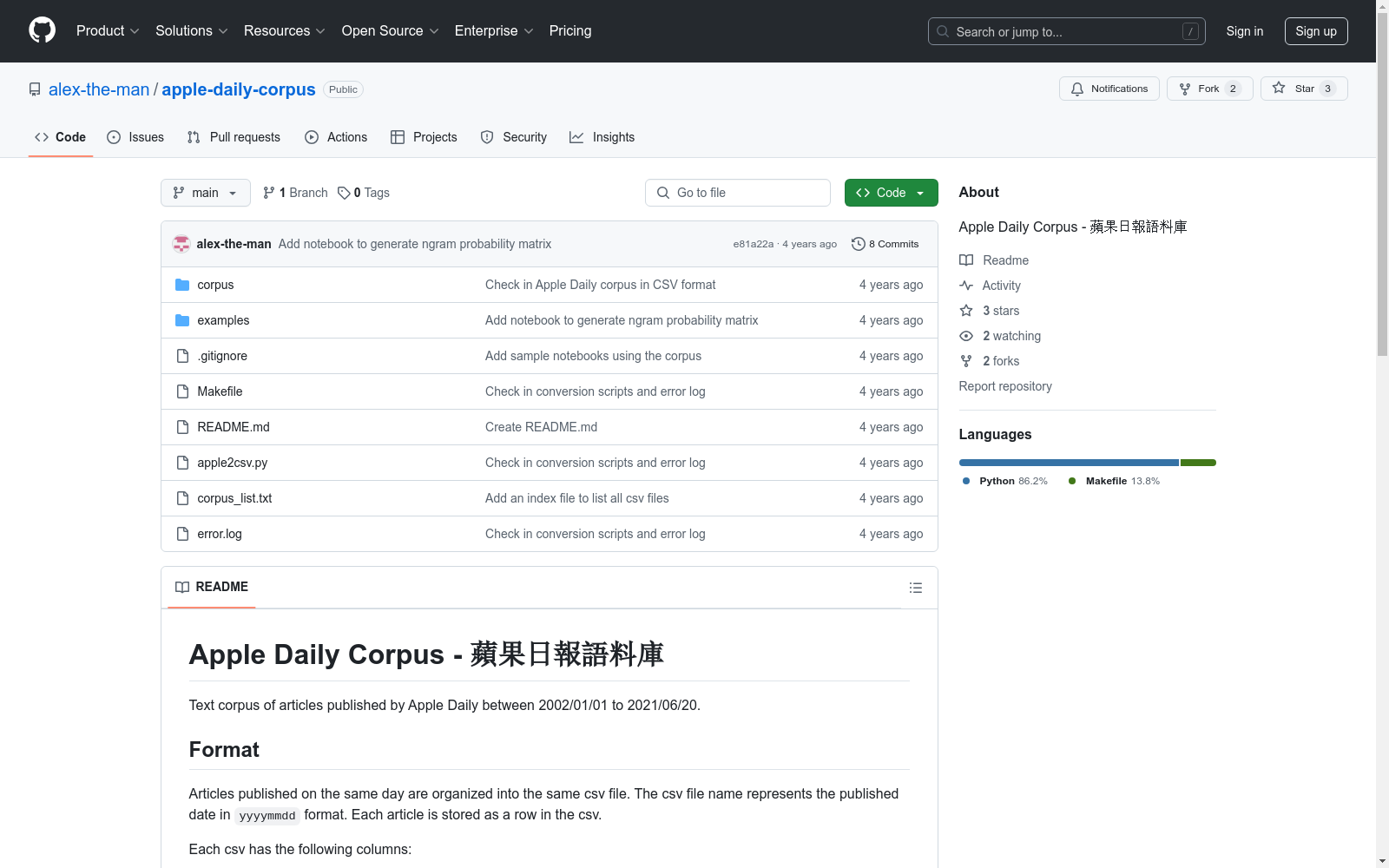Click the Makefile 13.8% language label
The height and width of the screenshot is (868, 1389).
(1114, 481)
